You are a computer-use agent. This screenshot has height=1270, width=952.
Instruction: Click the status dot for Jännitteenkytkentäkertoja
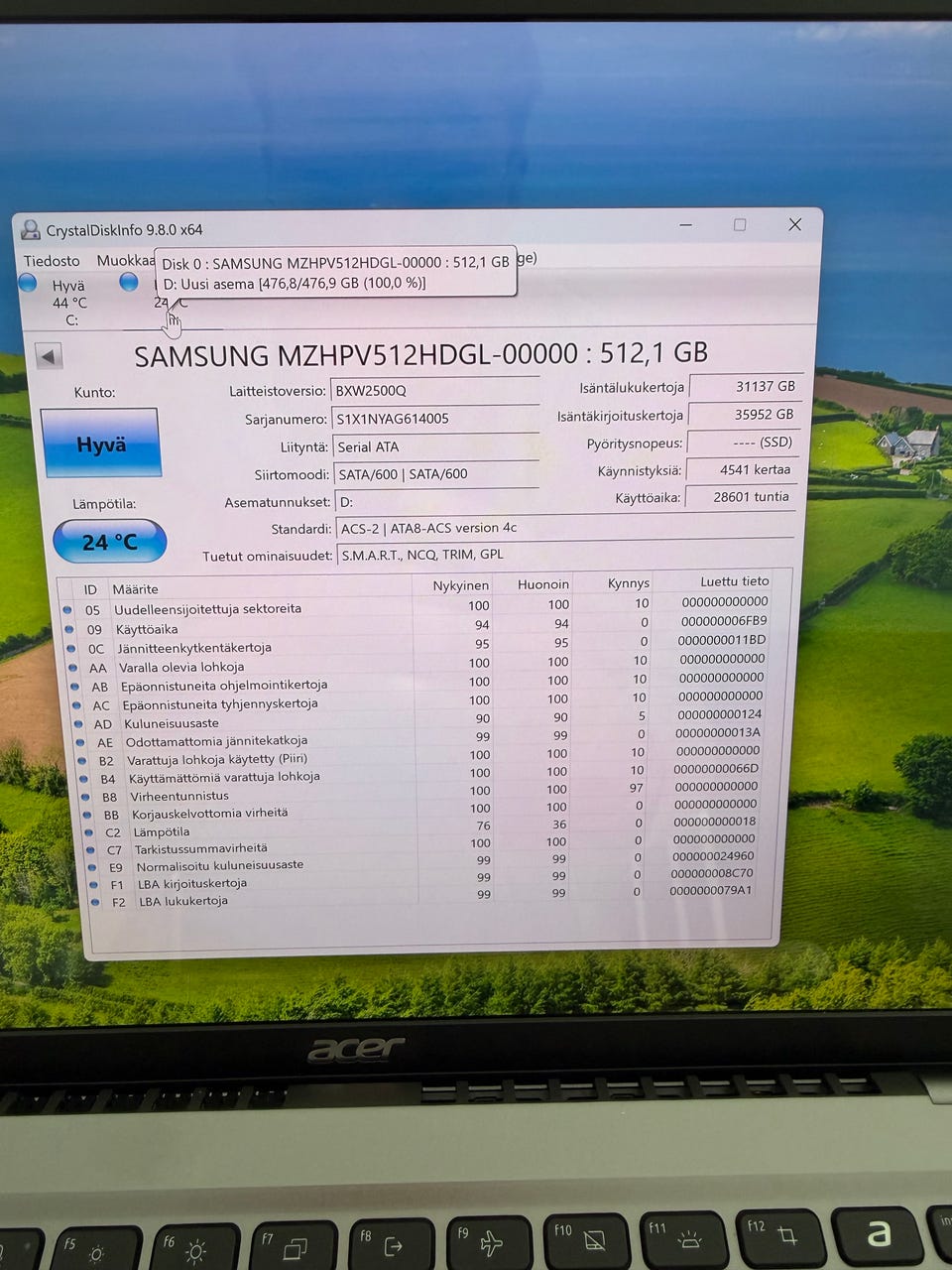point(70,648)
